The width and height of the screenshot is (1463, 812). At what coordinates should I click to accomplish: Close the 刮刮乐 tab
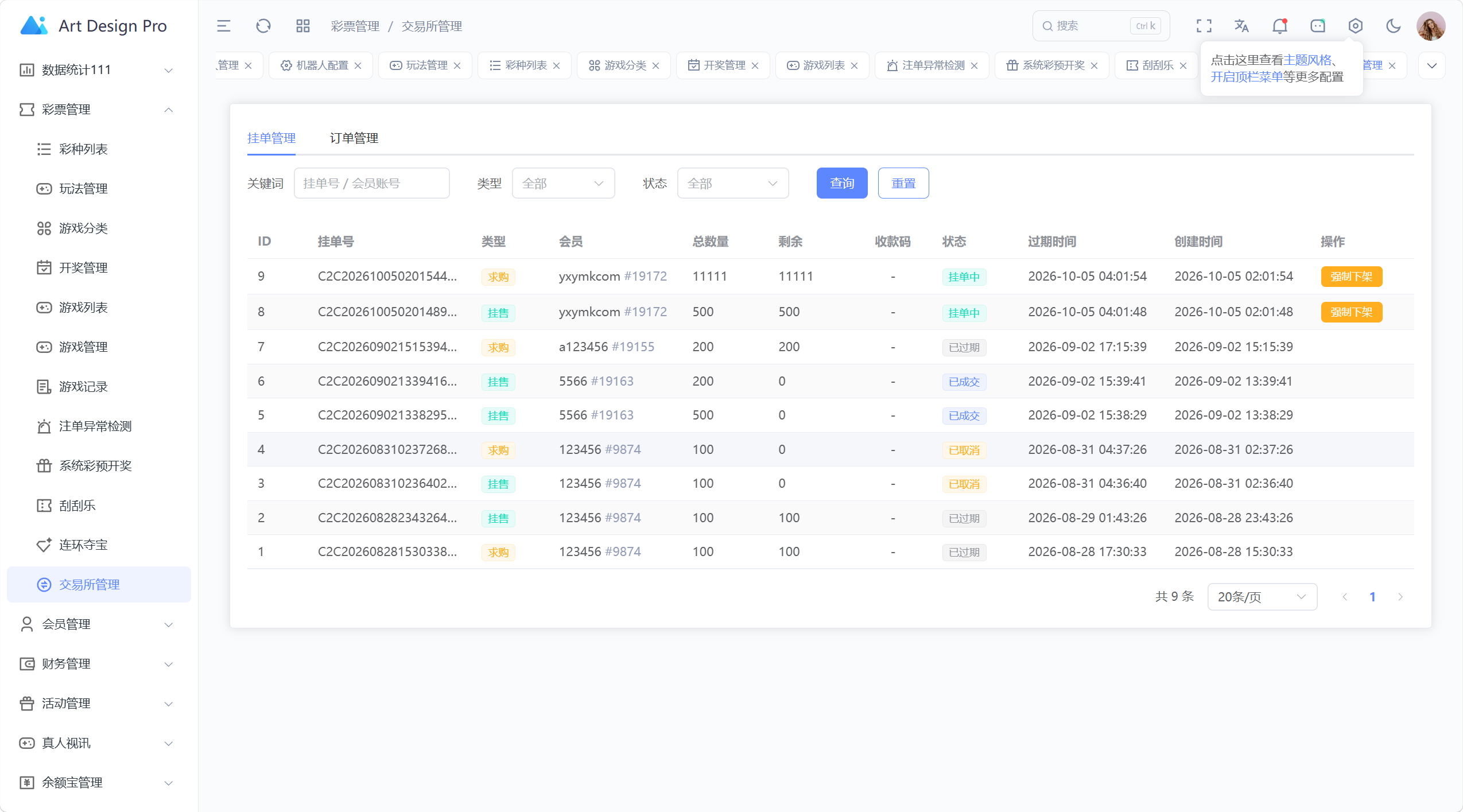pyautogui.click(x=1182, y=65)
